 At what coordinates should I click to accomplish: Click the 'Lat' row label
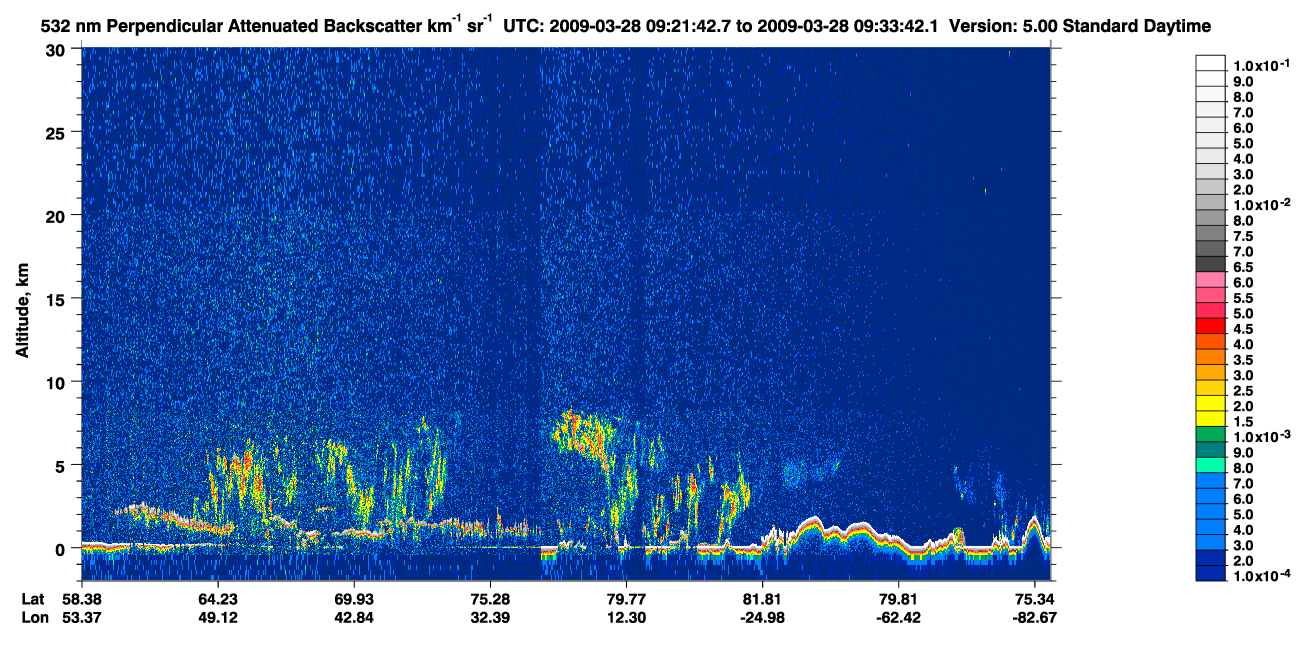click(33, 599)
